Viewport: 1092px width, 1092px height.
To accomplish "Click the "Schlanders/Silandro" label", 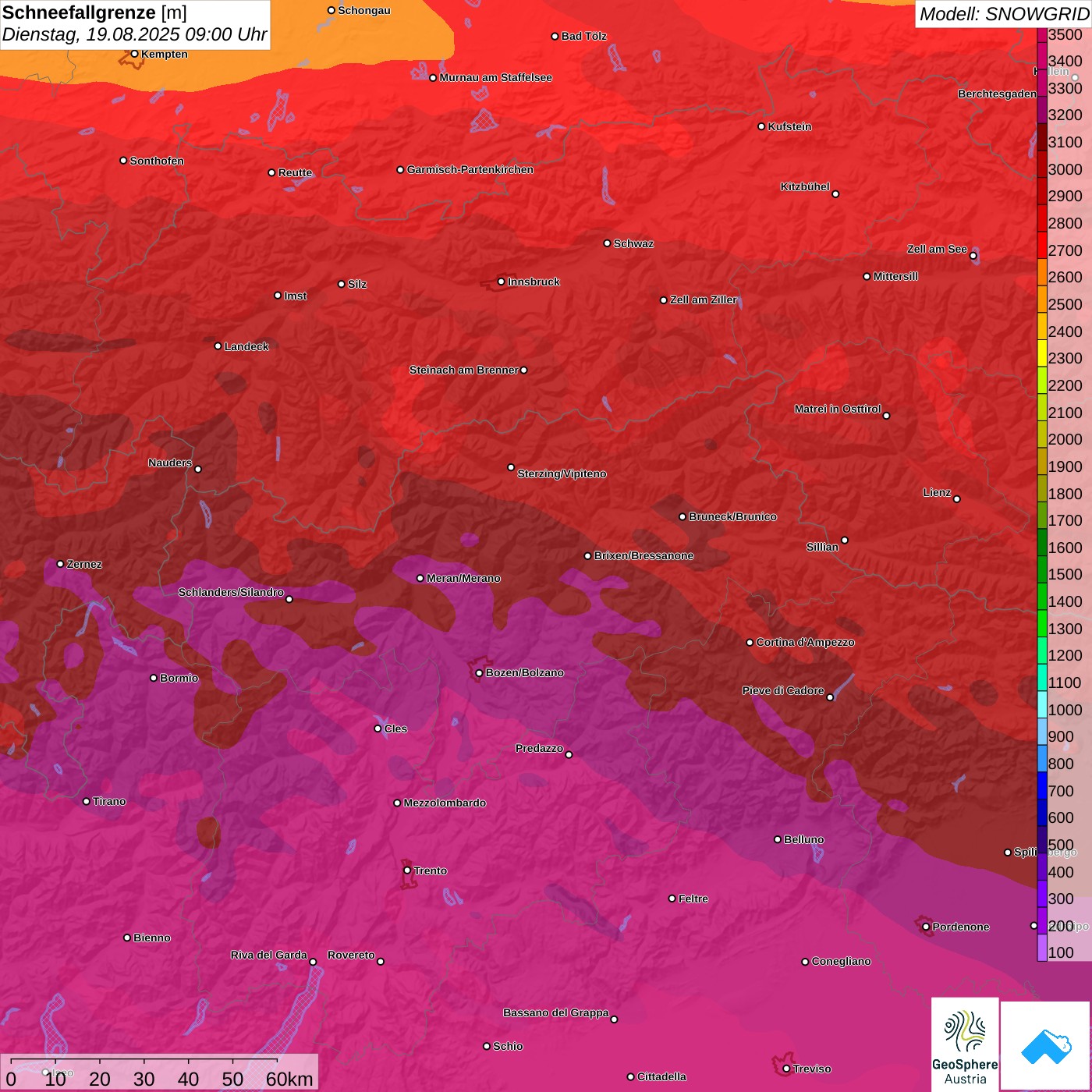I will point(231,592).
